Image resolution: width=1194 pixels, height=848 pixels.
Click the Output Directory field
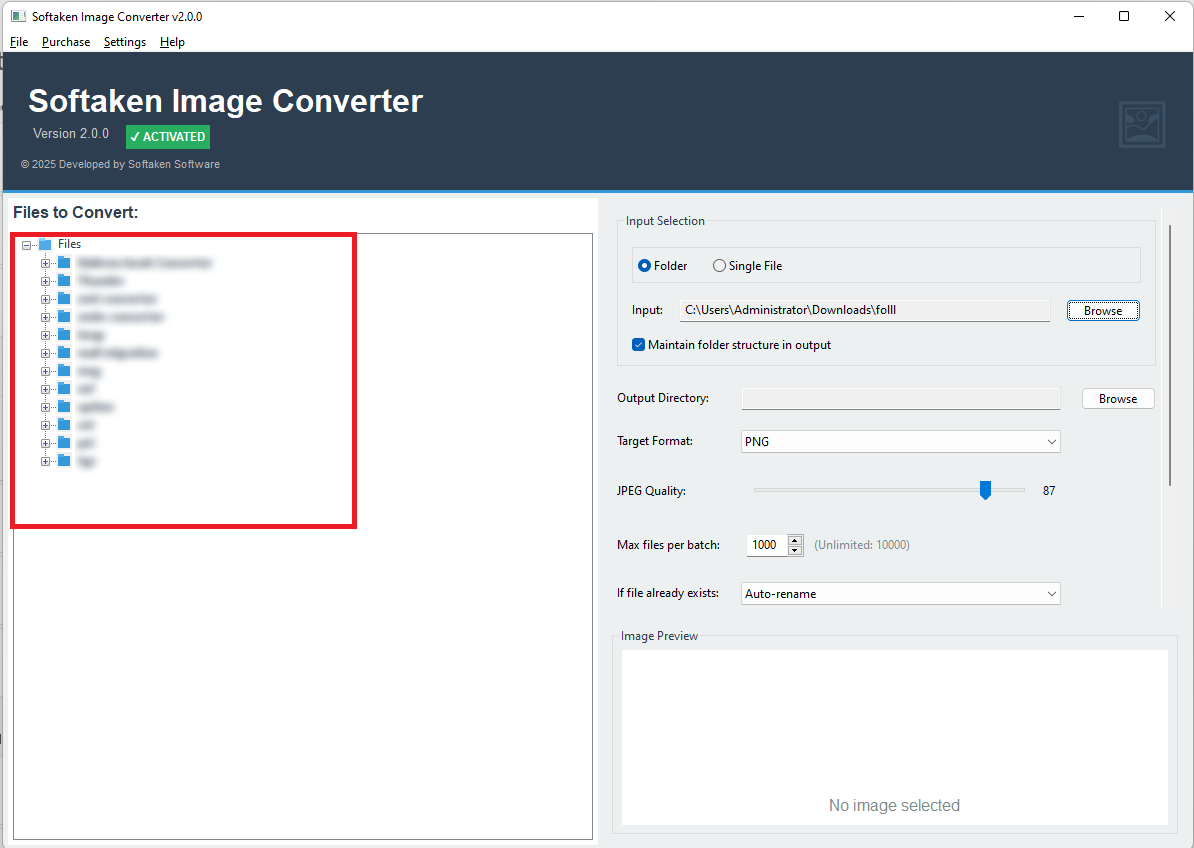click(901, 398)
